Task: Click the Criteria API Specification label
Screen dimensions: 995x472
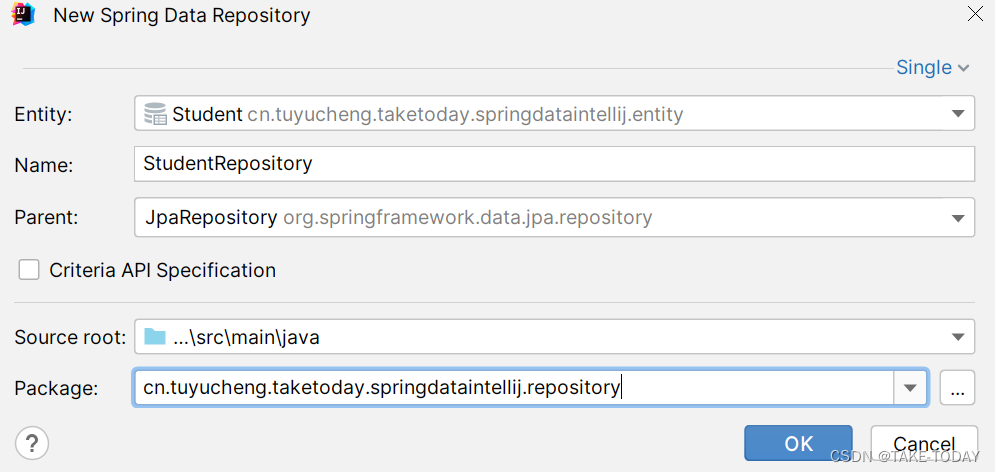Action: coord(162,270)
